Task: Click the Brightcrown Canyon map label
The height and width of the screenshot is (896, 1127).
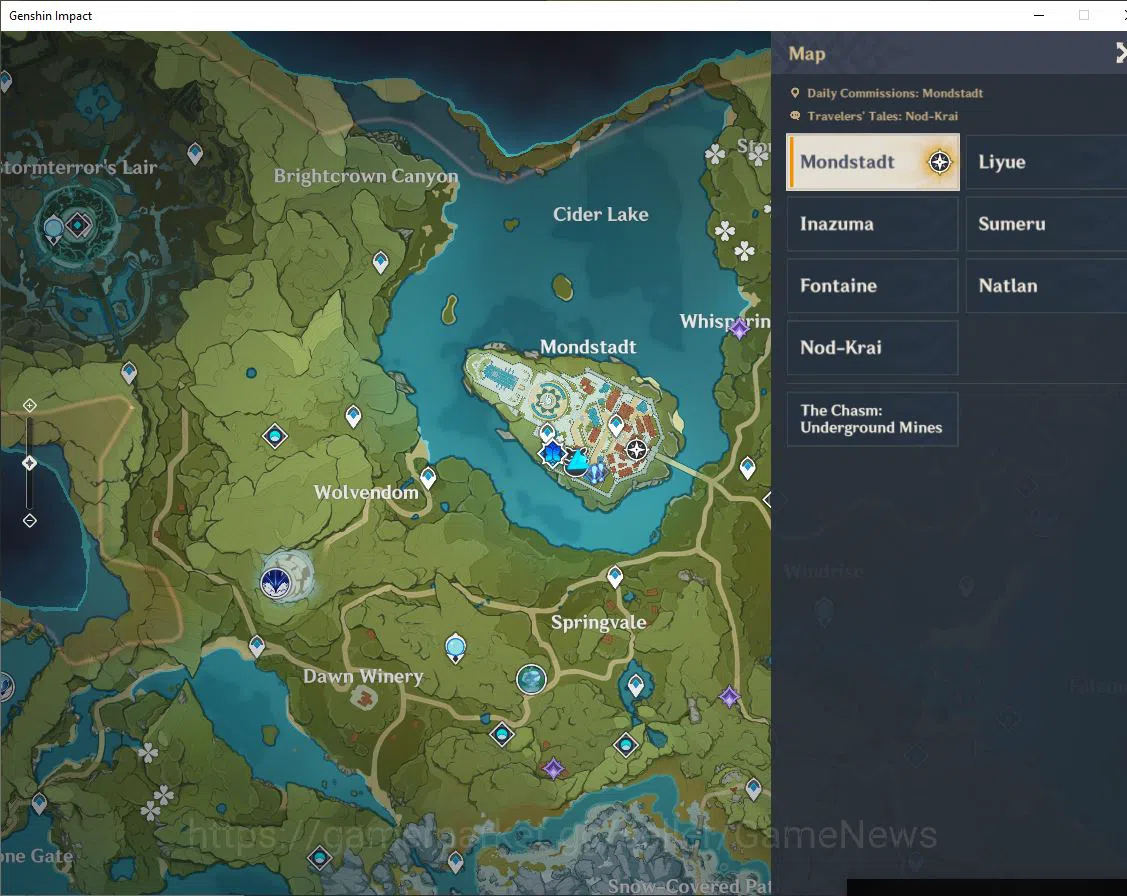Action: pos(366,176)
